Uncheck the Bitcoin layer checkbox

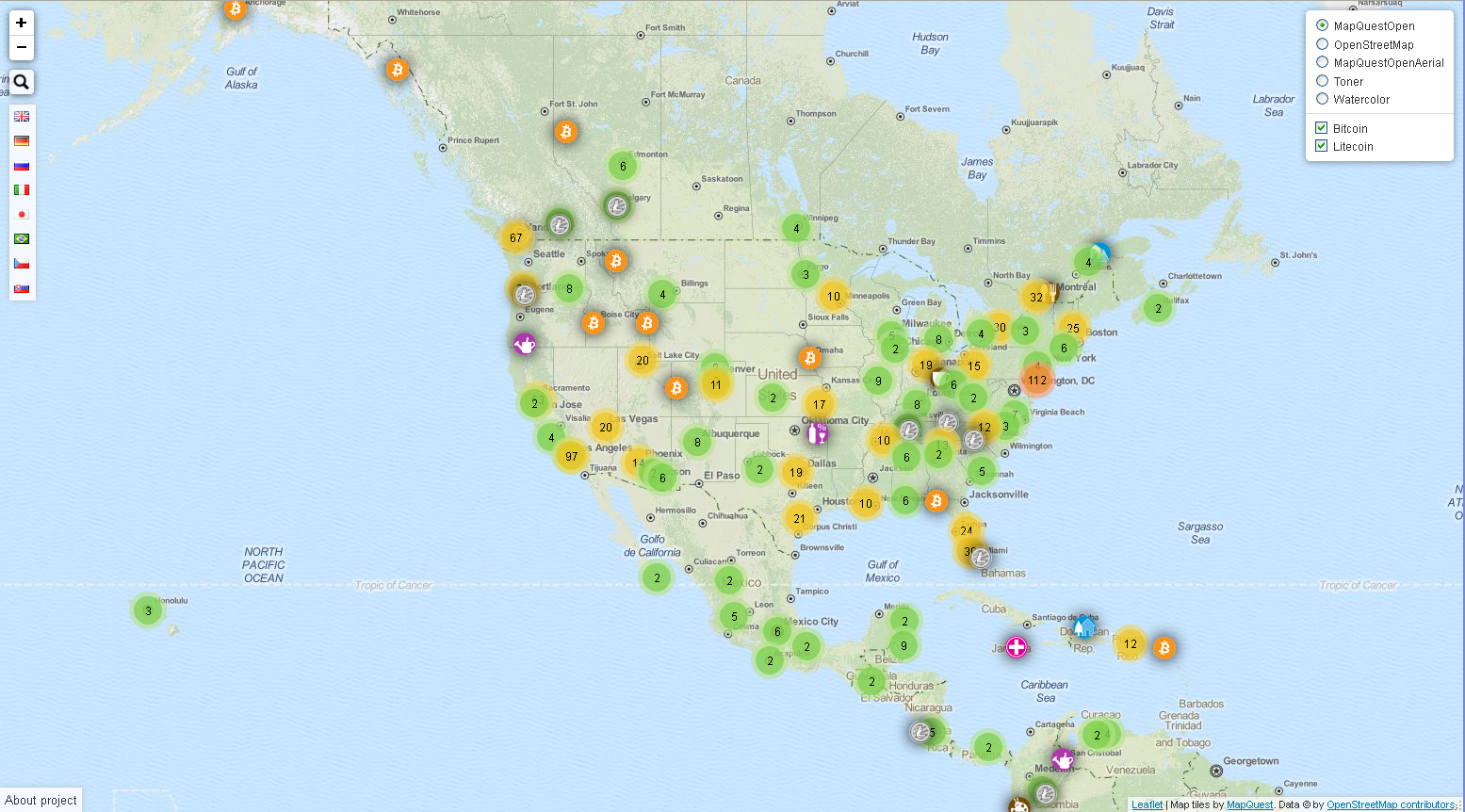coord(1322,128)
